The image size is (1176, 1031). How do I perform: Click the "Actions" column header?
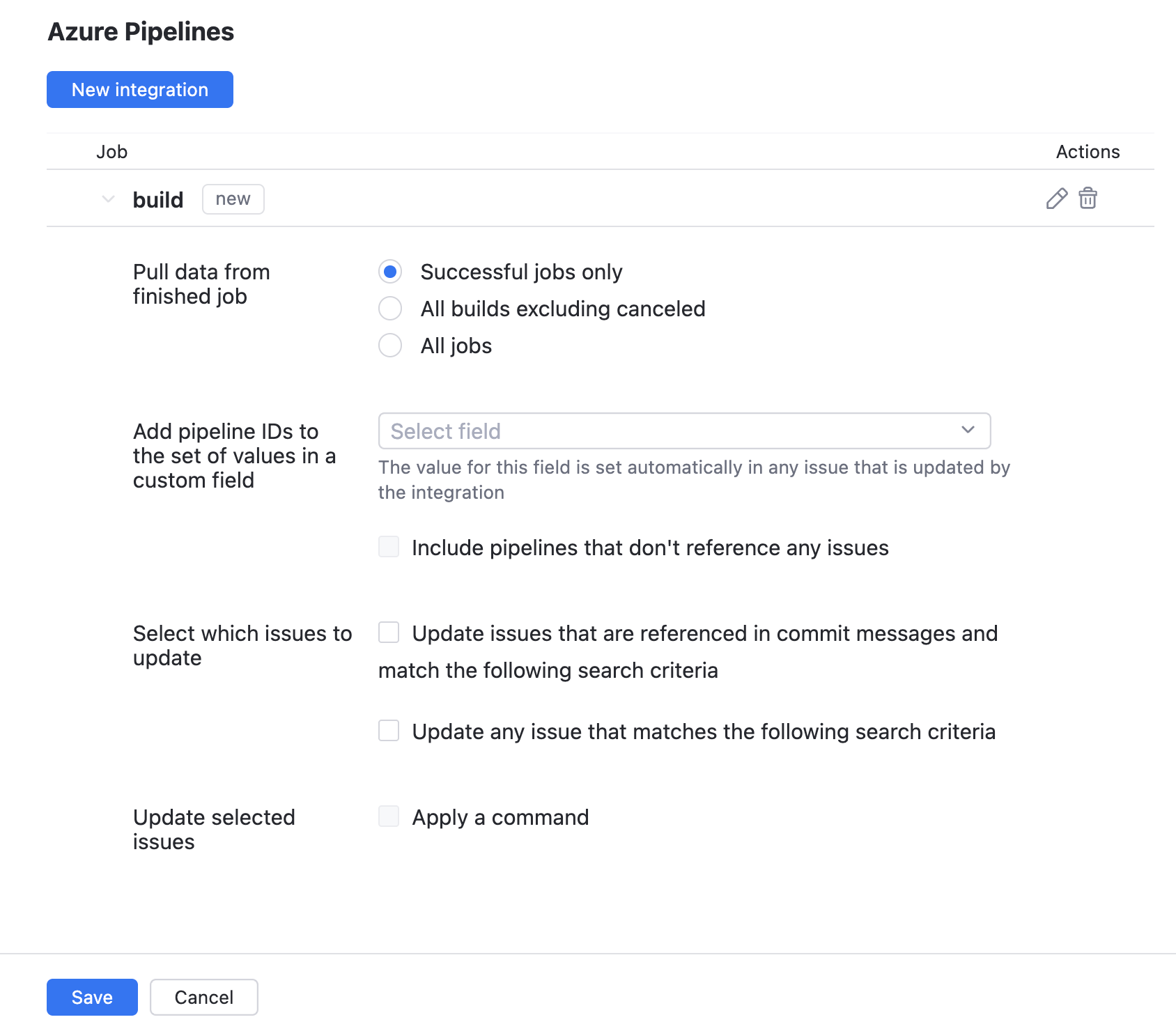tap(1088, 151)
